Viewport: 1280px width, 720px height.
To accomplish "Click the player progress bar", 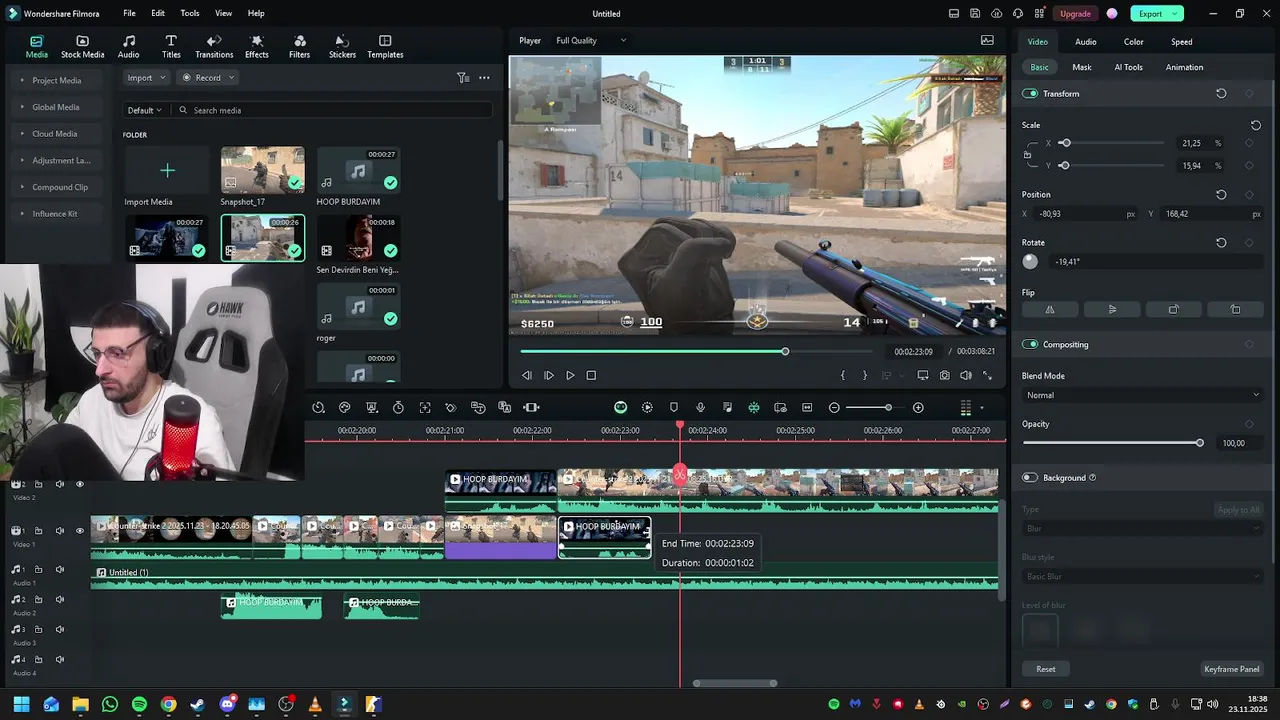I will (x=696, y=351).
